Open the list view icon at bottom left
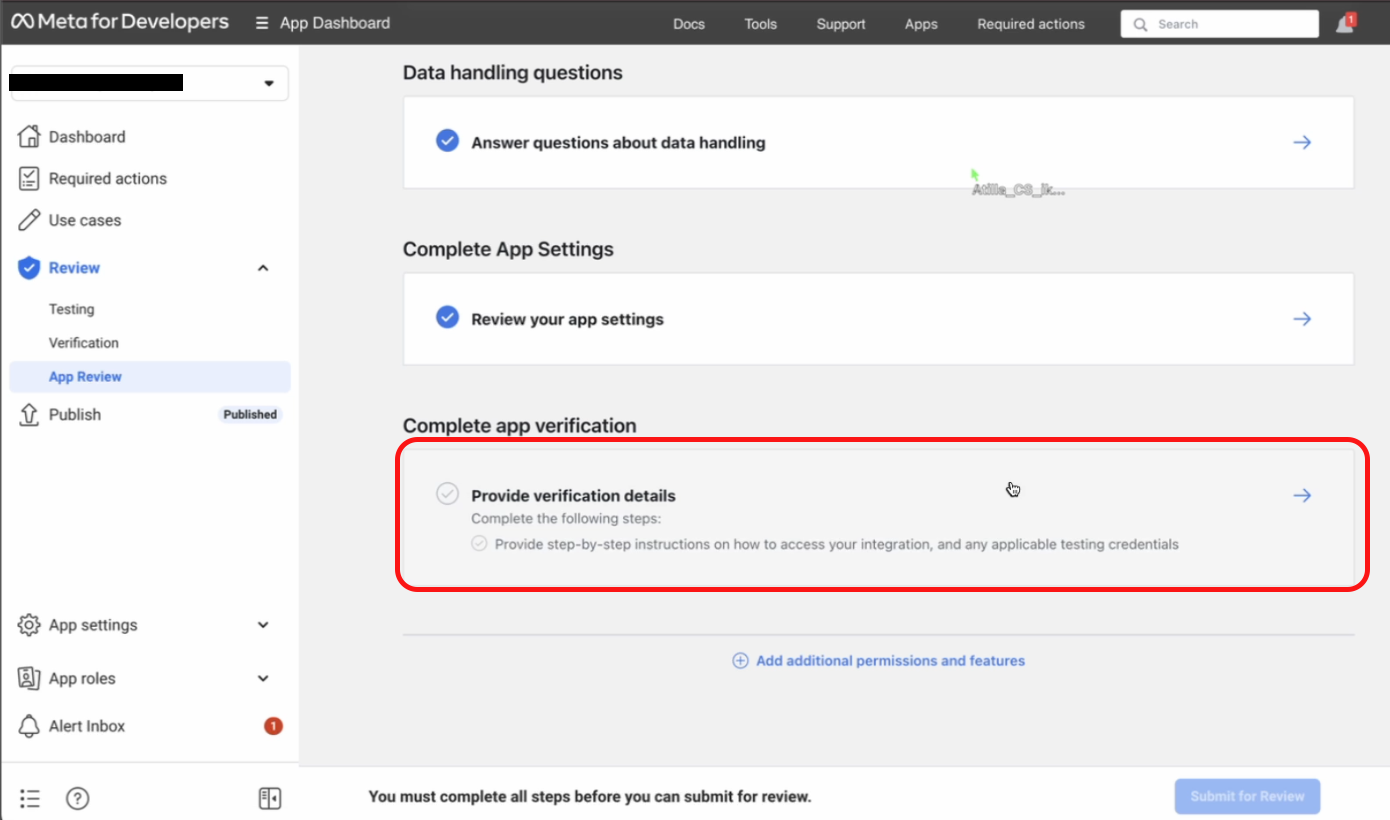1390x820 pixels. [x=30, y=798]
